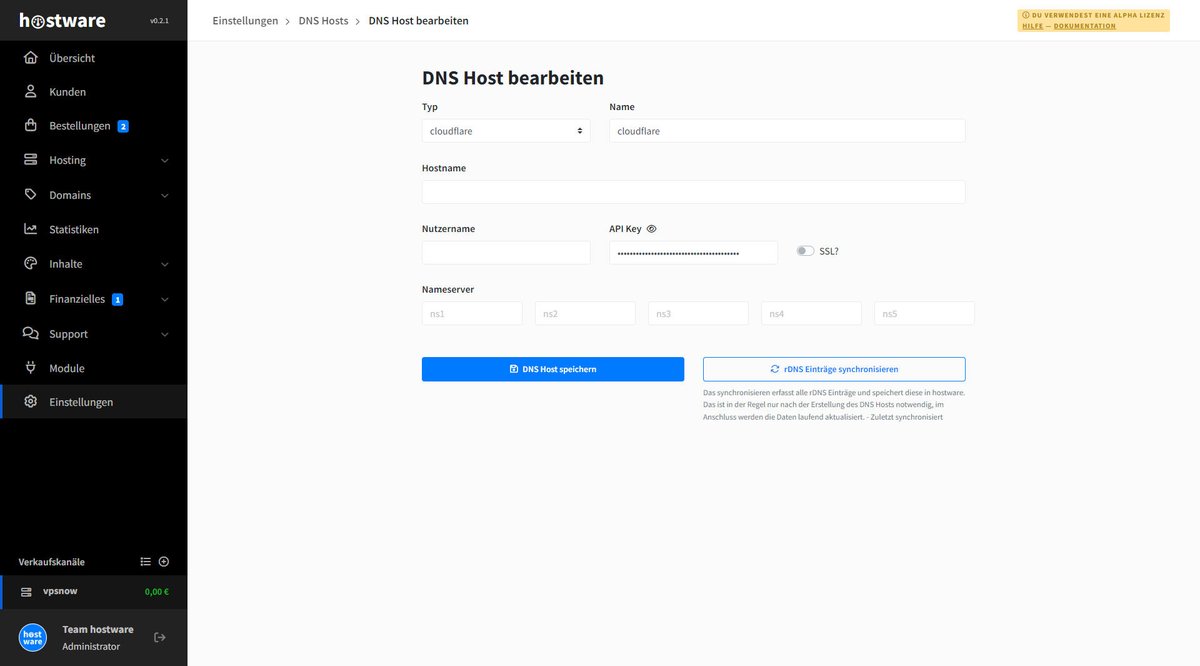1200x666 pixels.
Task: Click the Hostname input field
Action: point(694,192)
